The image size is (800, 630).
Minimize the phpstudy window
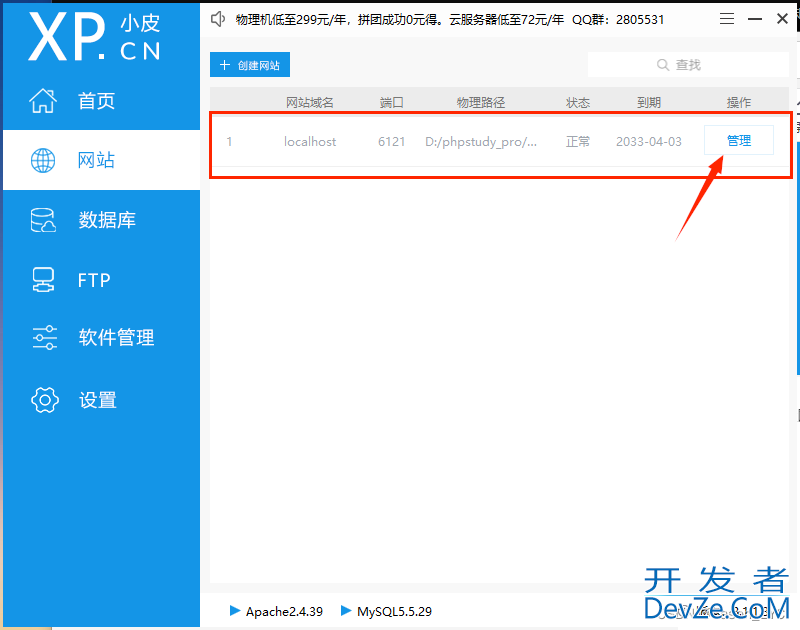[755, 19]
